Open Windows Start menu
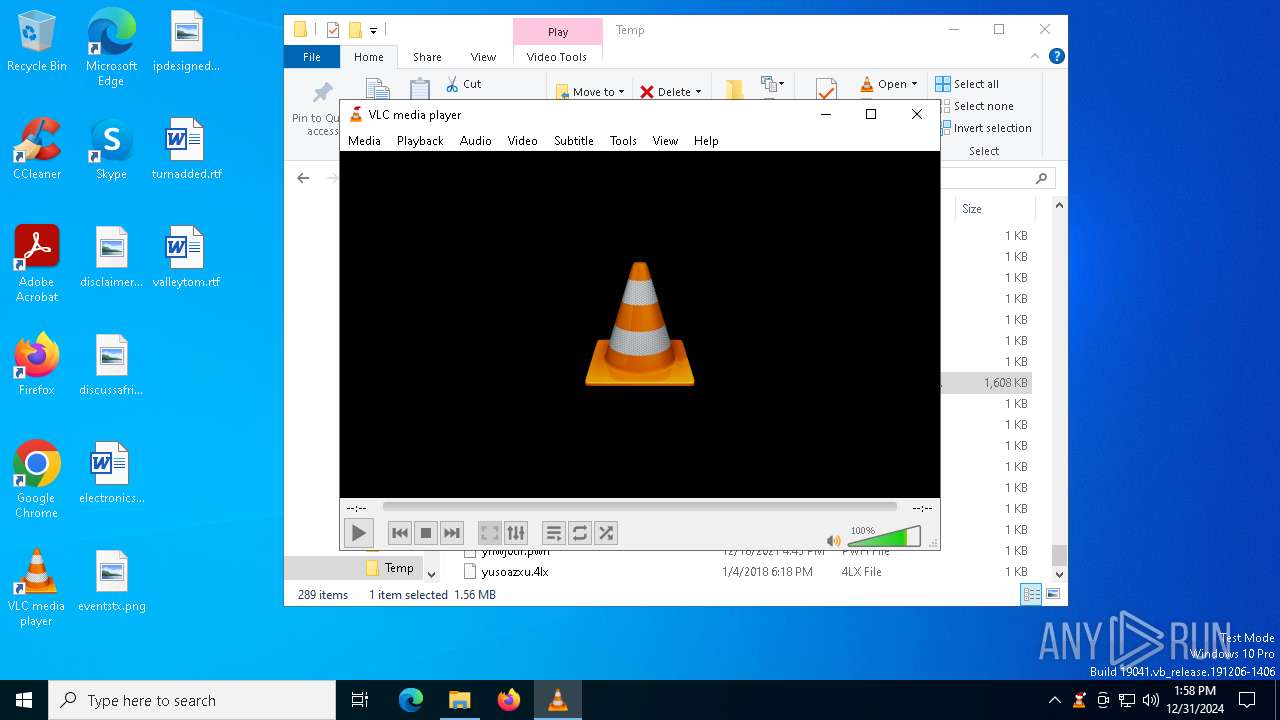 (24, 700)
